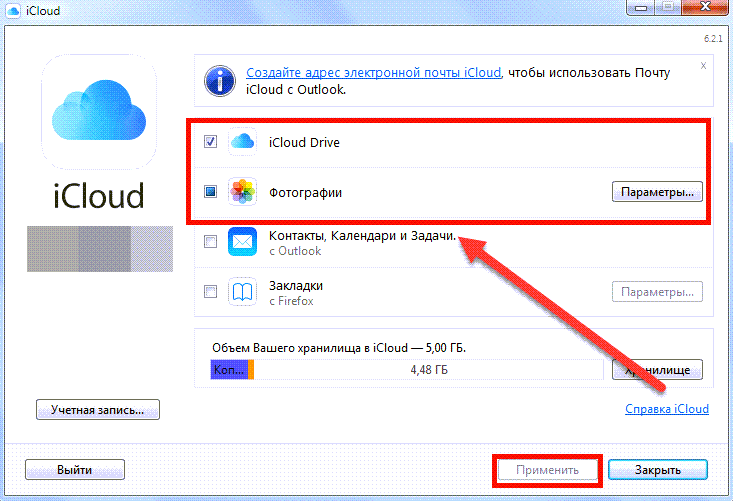Click the Закладки open book icon
Image resolution: width=734 pixels, height=501 pixels.
[x=242, y=292]
